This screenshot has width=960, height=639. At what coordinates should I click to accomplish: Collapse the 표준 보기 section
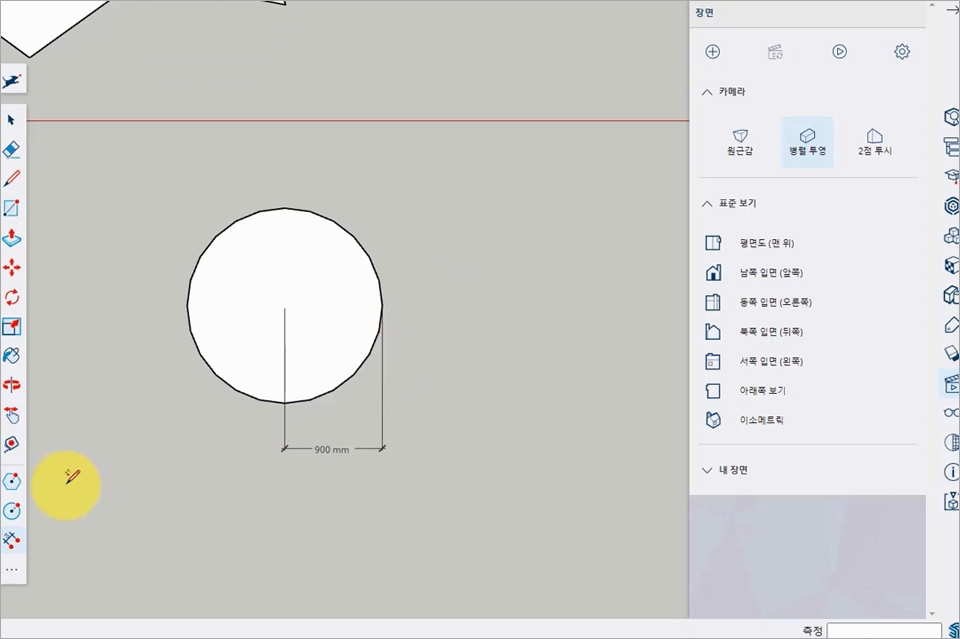pyautogui.click(x=707, y=203)
